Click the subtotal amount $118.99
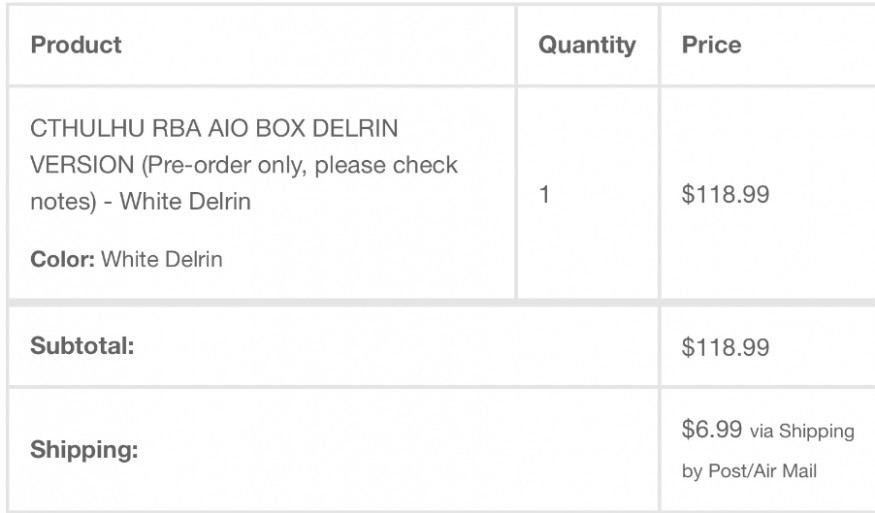The width and height of the screenshot is (875, 513). click(725, 347)
